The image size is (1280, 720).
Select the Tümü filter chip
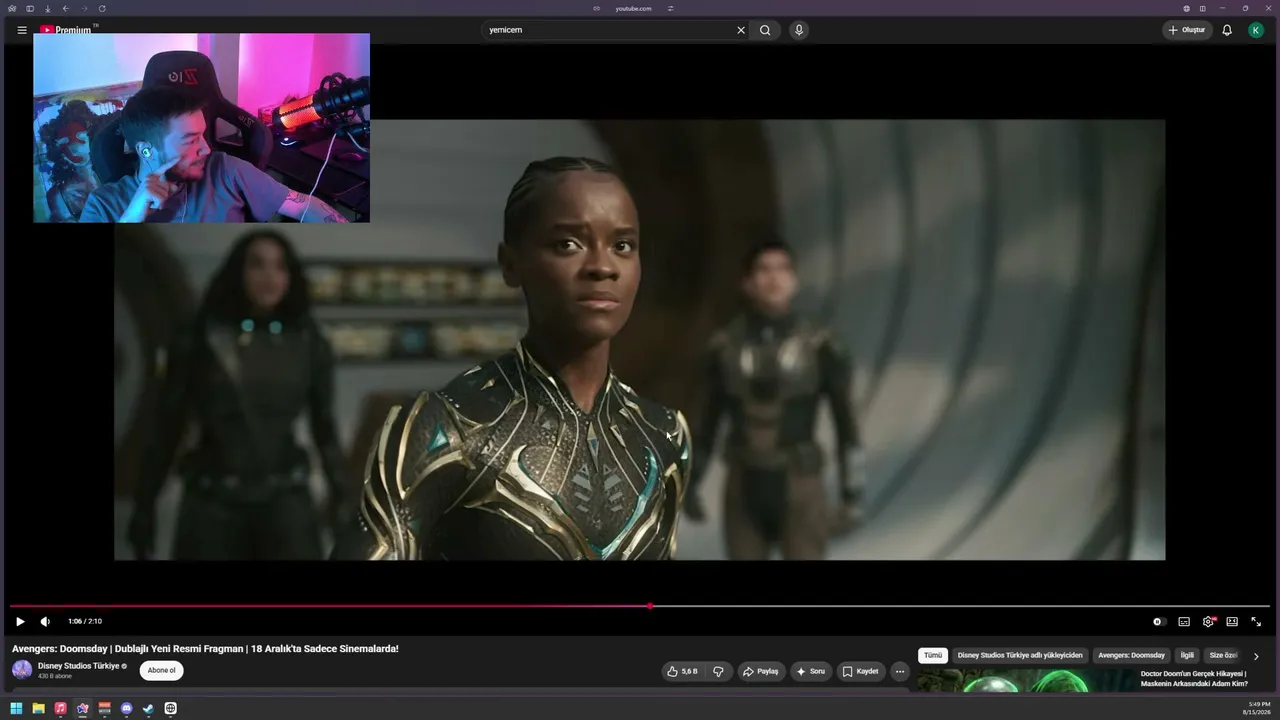pyautogui.click(x=933, y=655)
